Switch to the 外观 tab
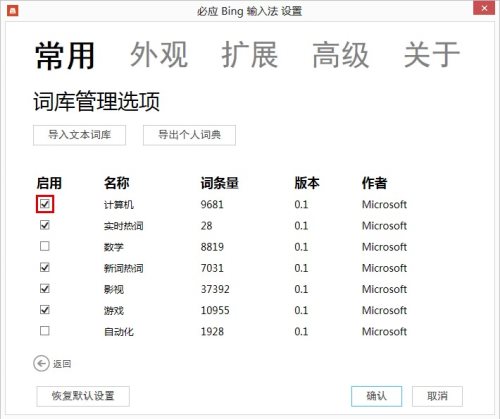 159,55
